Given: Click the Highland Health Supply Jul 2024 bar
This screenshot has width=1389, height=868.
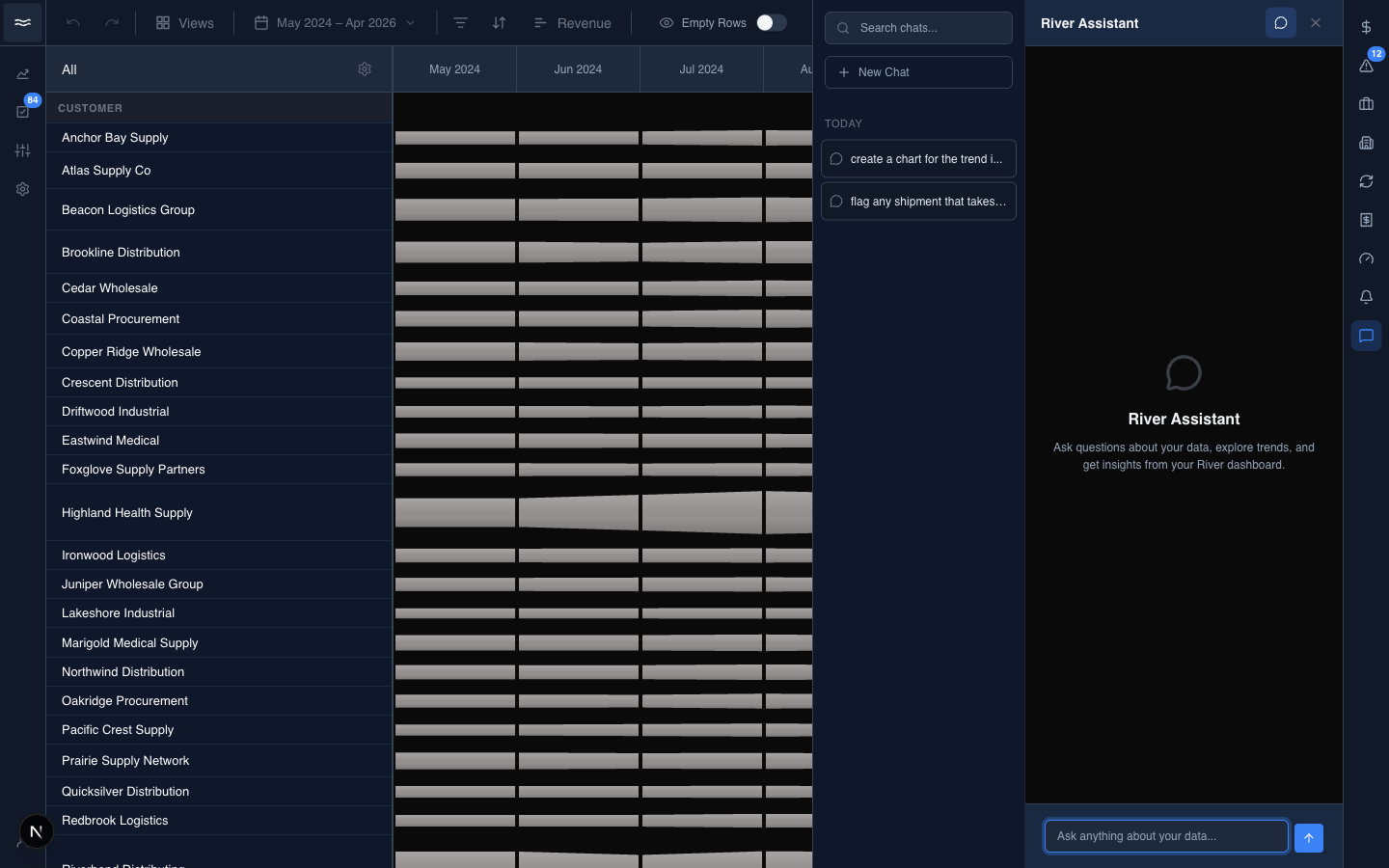Looking at the screenshot, I should pos(701,512).
